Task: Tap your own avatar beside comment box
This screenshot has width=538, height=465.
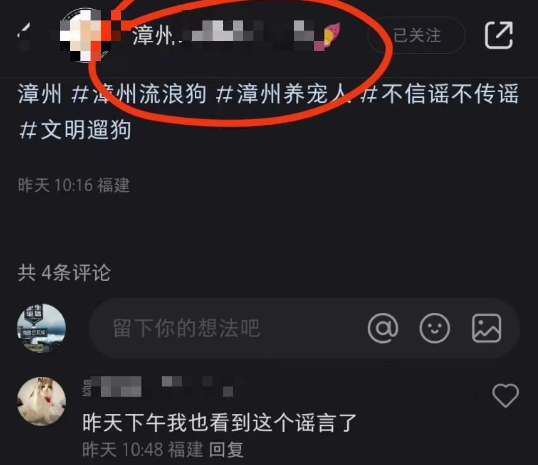Action: coord(42,328)
